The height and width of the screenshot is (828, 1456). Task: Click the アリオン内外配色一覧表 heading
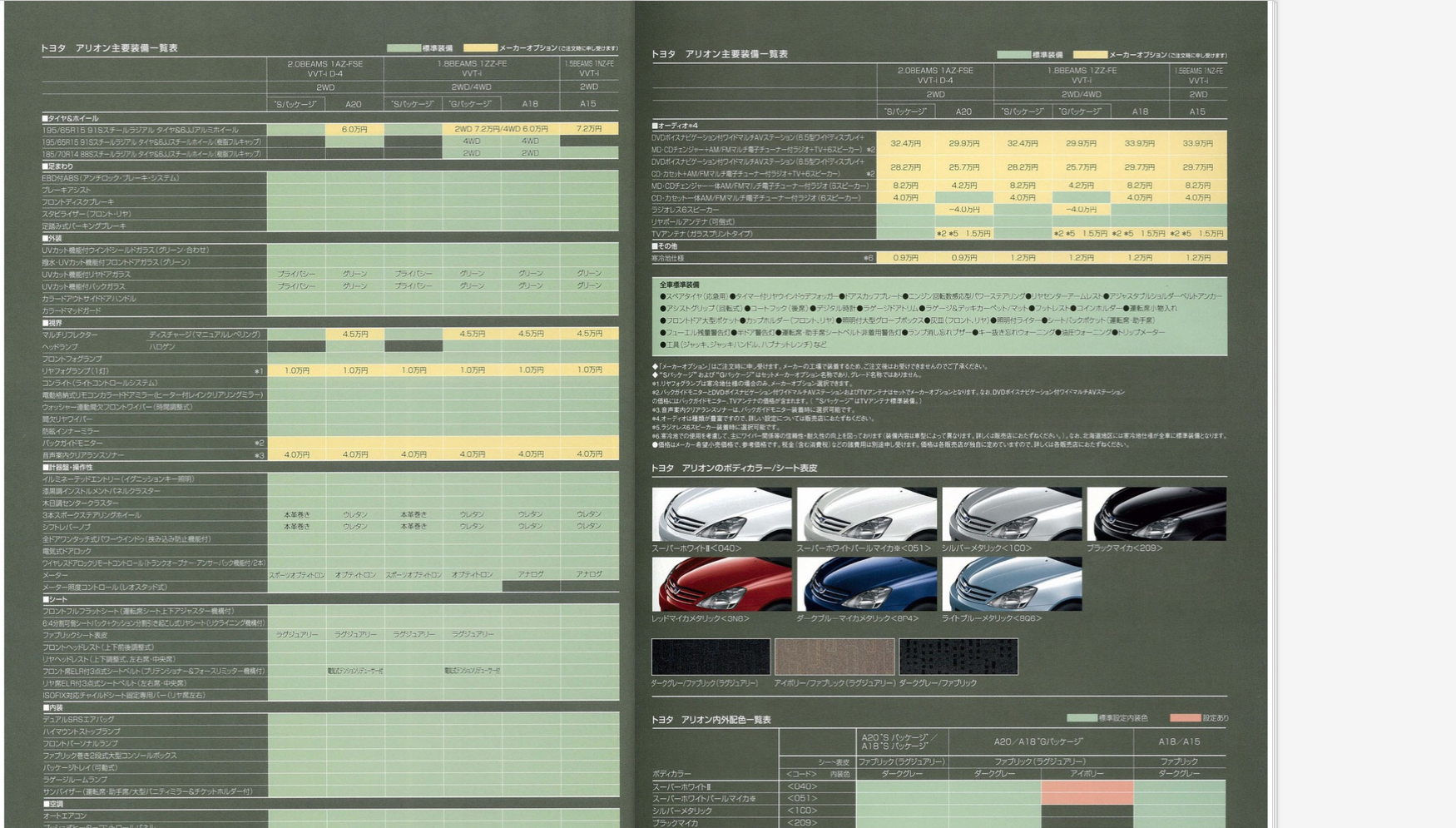point(711,720)
